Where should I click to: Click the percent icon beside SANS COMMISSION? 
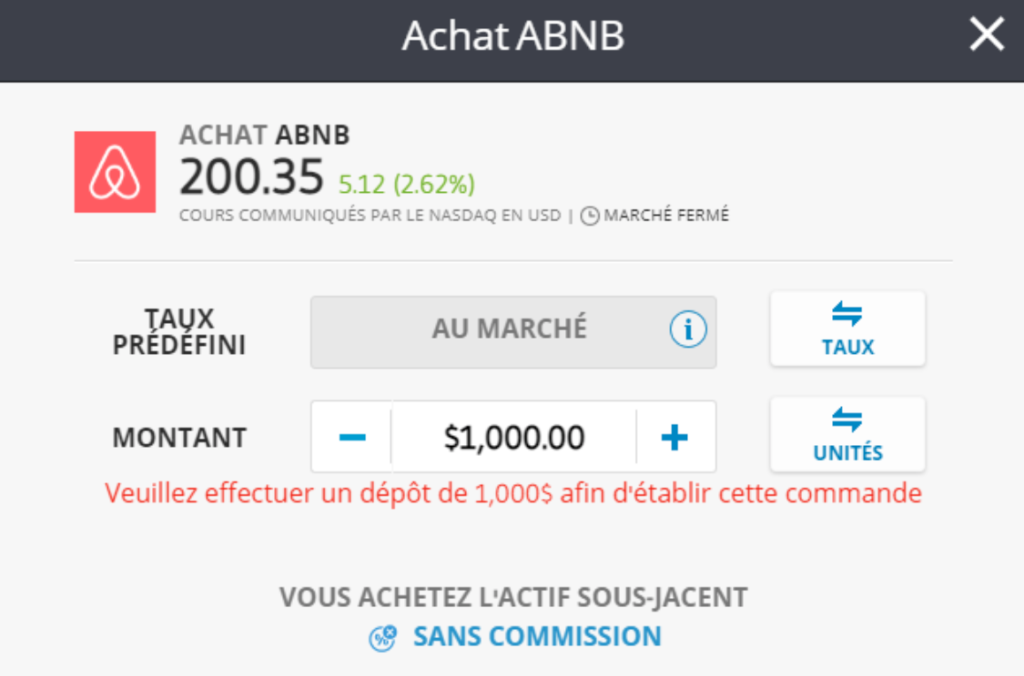click(383, 637)
